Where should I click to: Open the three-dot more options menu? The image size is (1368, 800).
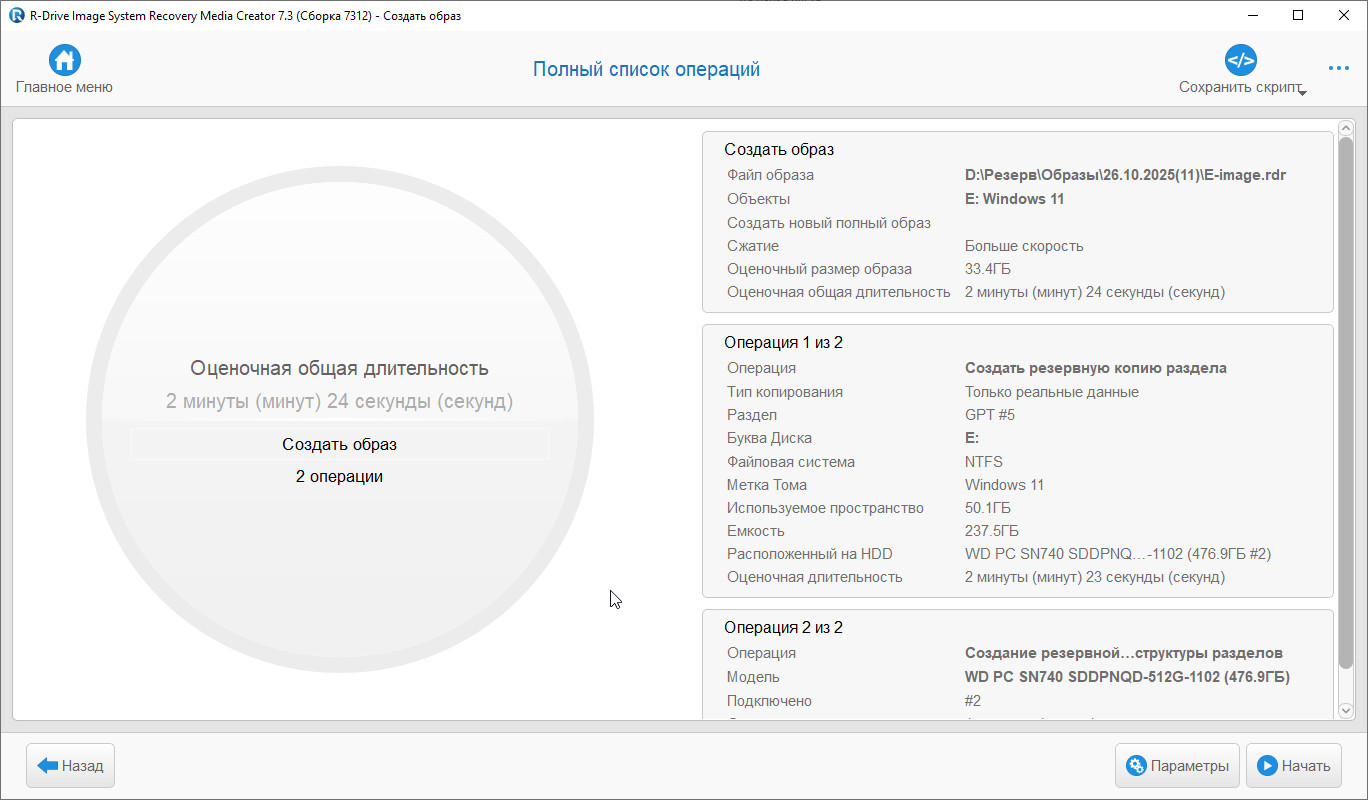tap(1338, 68)
